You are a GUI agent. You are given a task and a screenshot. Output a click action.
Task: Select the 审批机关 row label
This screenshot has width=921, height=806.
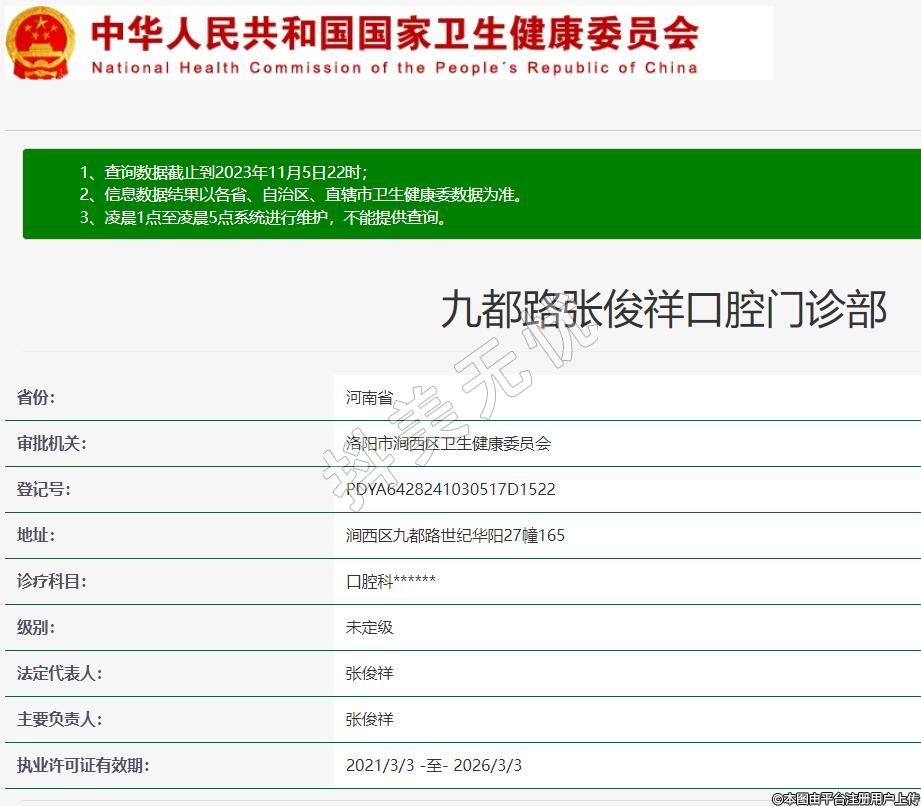(52, 444)
